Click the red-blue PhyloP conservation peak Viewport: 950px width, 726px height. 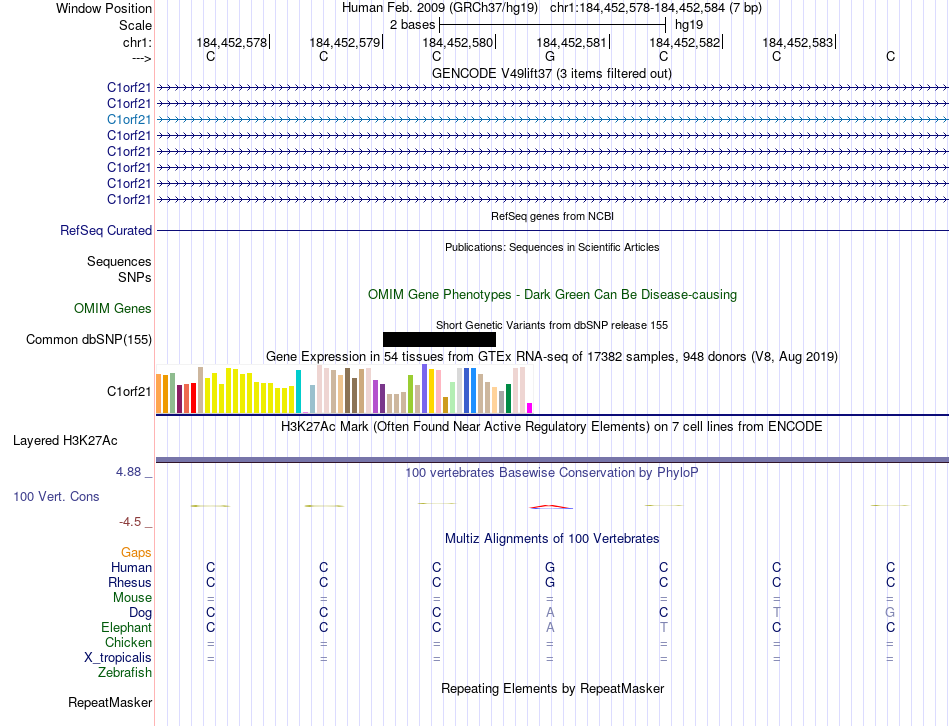[x=551, y=506]
